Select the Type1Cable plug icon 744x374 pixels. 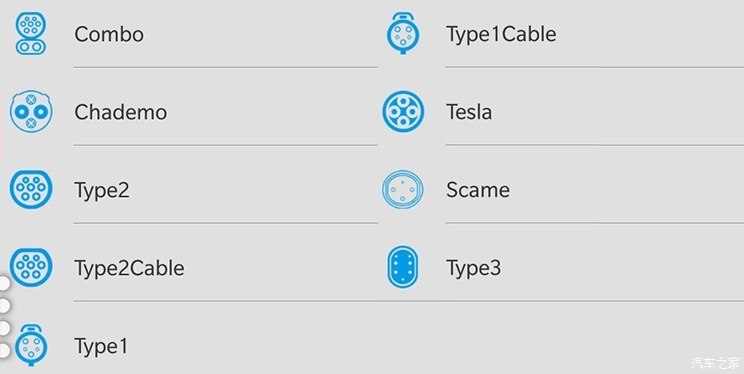pos(403,33)
